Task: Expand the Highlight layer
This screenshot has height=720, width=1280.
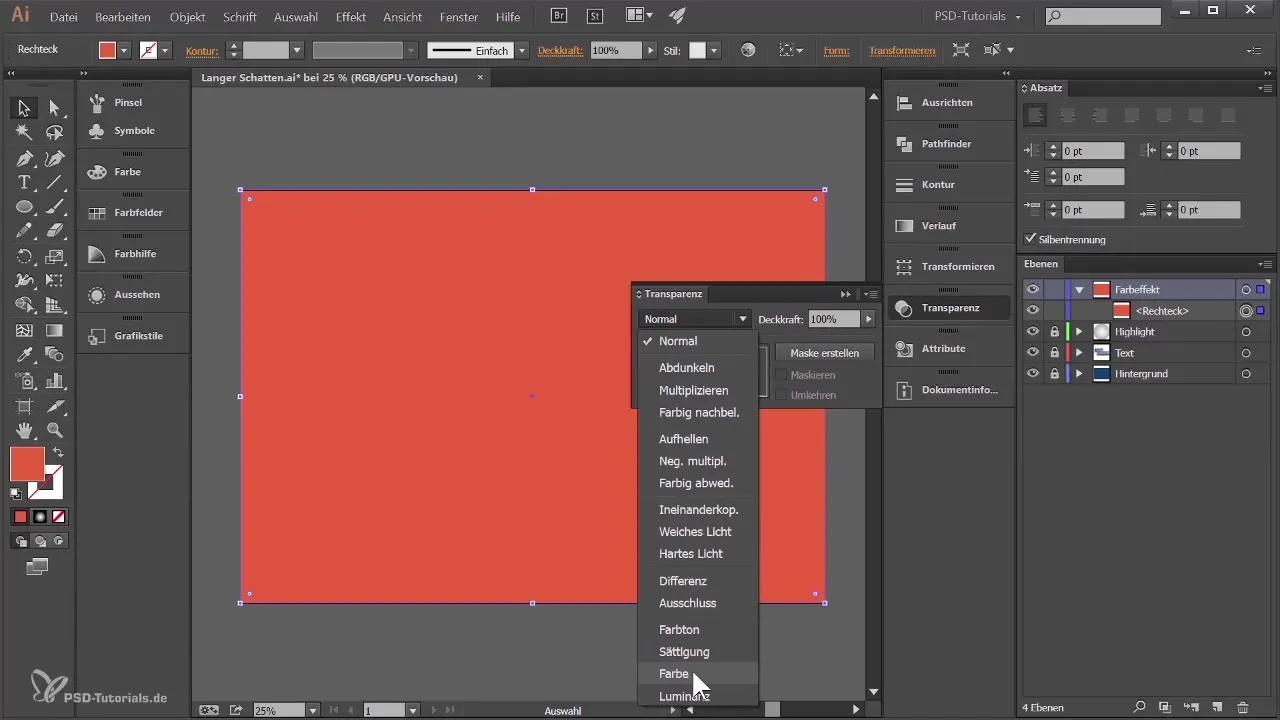Action: pyautogui.click(x=1079, y=331)
